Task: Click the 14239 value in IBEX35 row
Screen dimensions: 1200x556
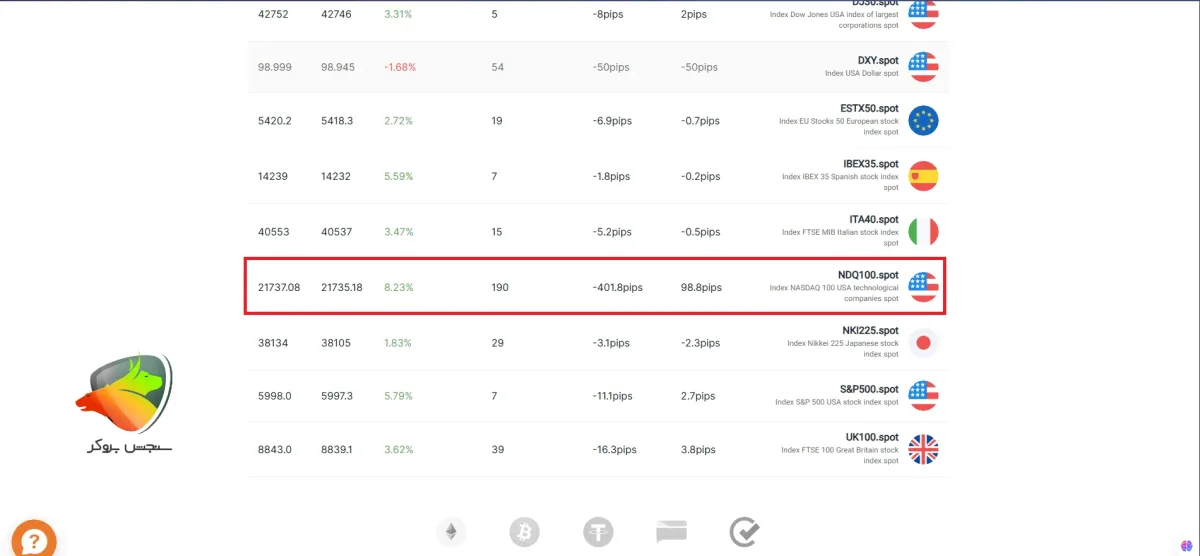Action: [273, 177]
